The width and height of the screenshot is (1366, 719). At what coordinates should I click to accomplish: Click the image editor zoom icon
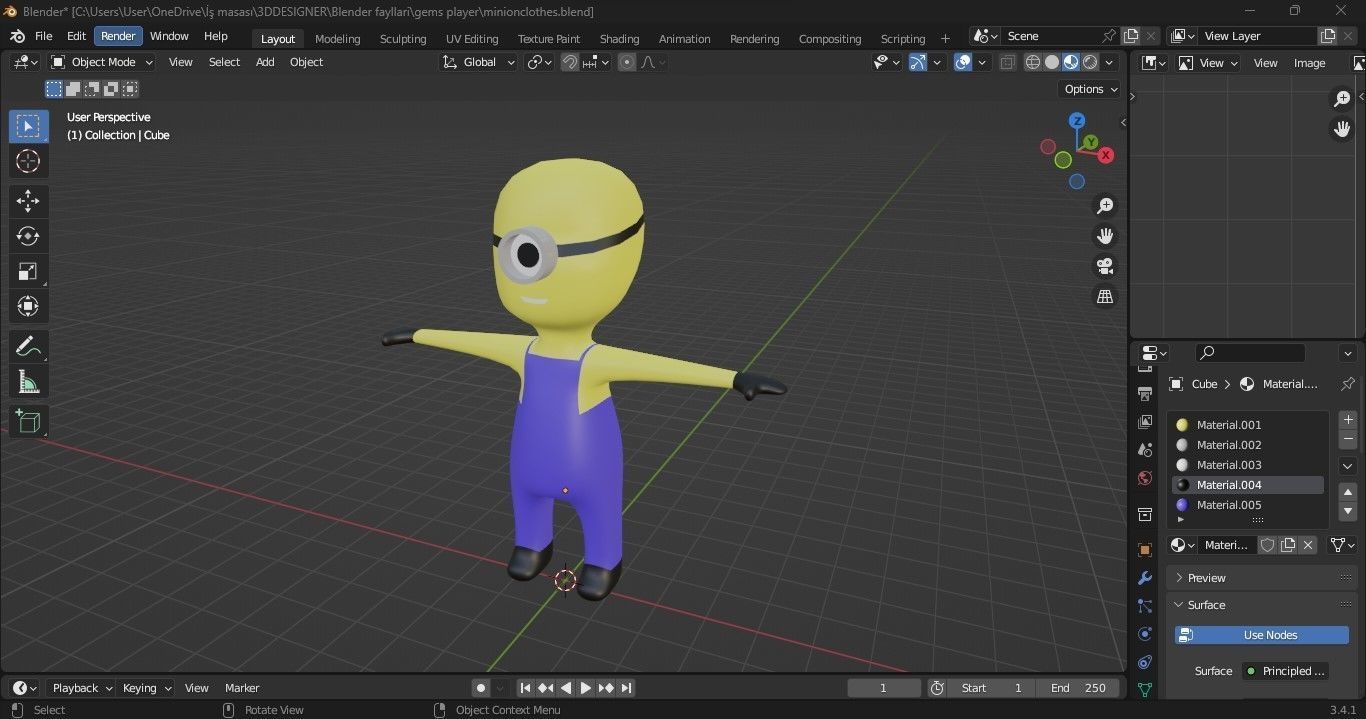point(1342,98)
